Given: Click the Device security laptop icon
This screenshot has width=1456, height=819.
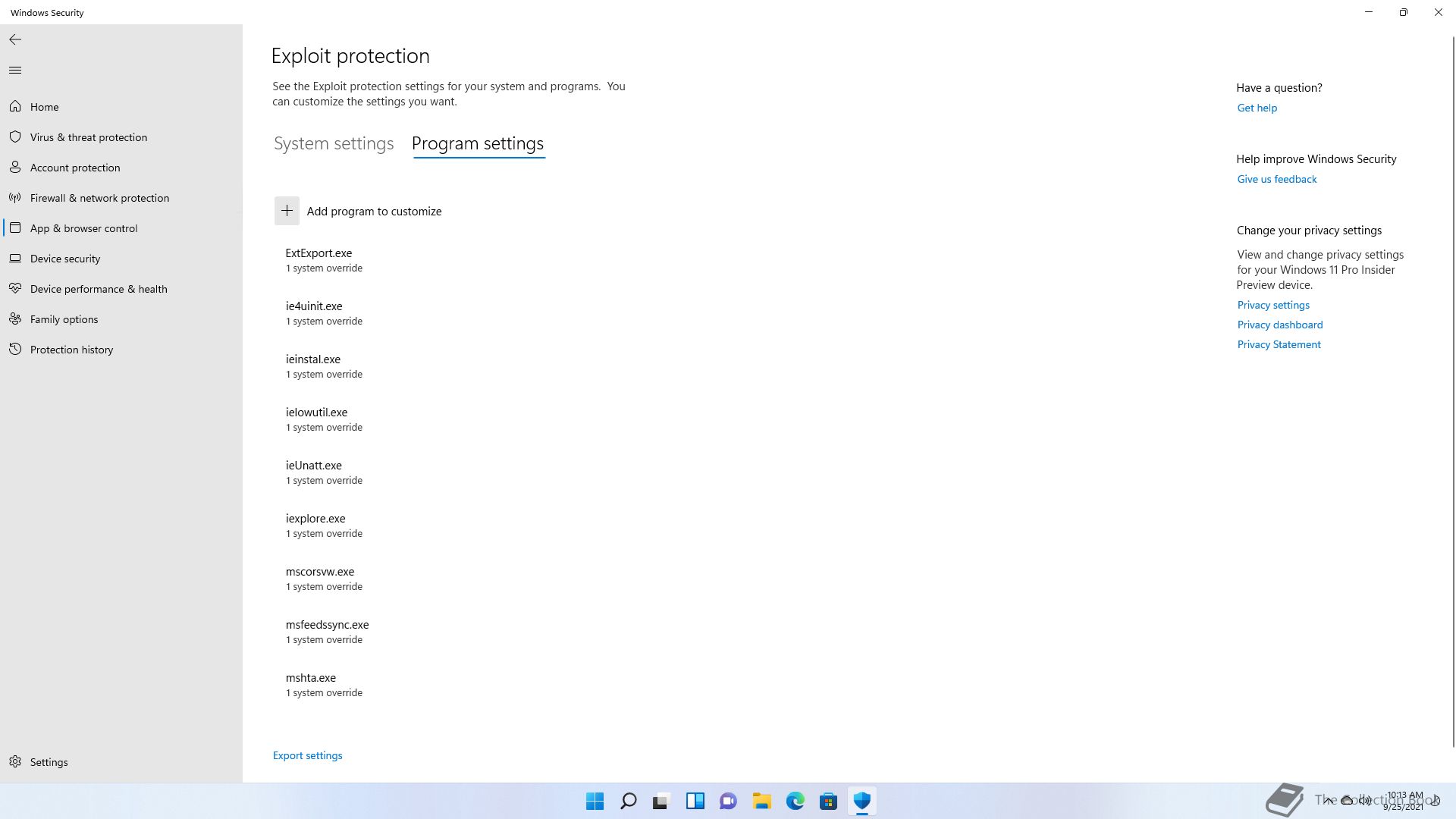Looking at the screenshot, I should point(15,259).
